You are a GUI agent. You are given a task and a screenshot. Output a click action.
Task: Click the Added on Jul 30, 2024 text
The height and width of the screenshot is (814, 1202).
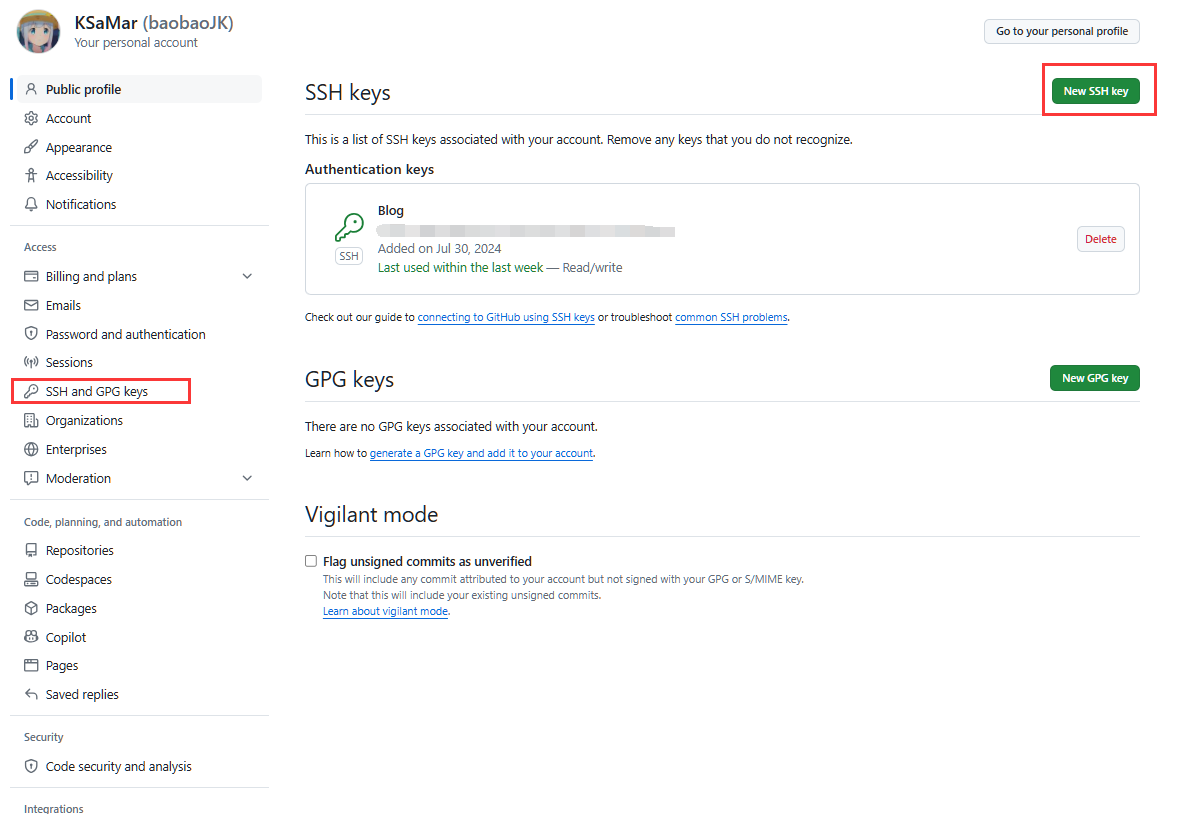coord(440,248)
